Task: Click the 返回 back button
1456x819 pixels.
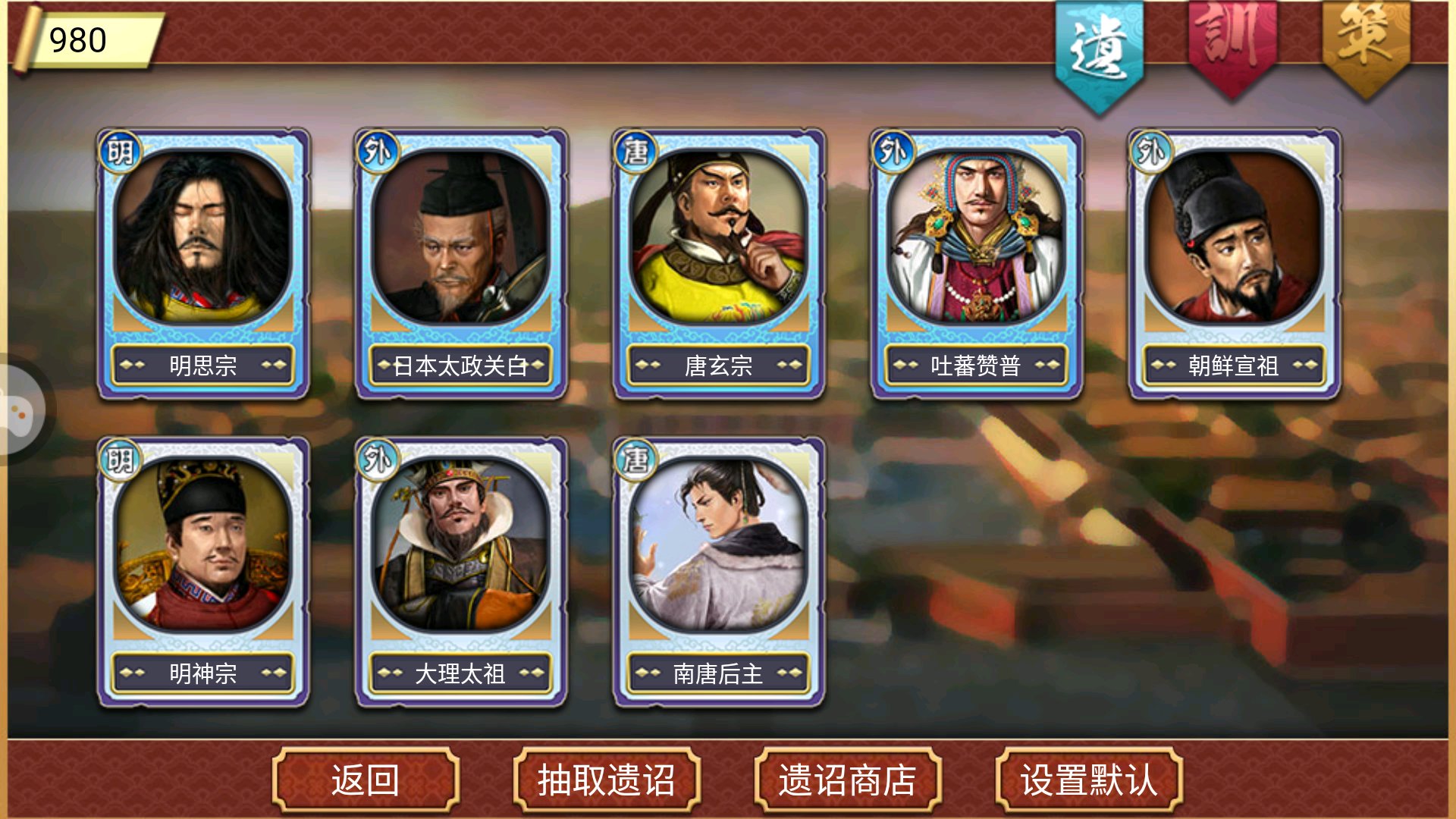Action: pyautogui.click(x=366, y=780)
